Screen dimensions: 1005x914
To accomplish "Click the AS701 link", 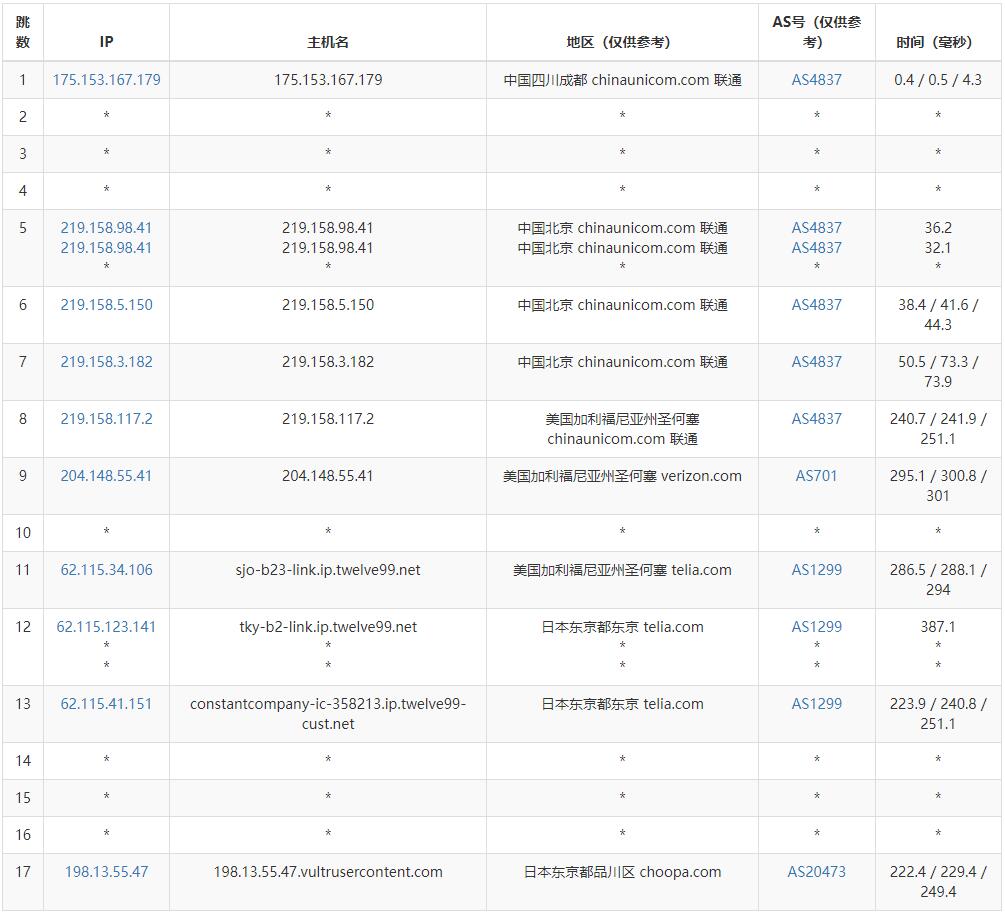I will point(817,476).
